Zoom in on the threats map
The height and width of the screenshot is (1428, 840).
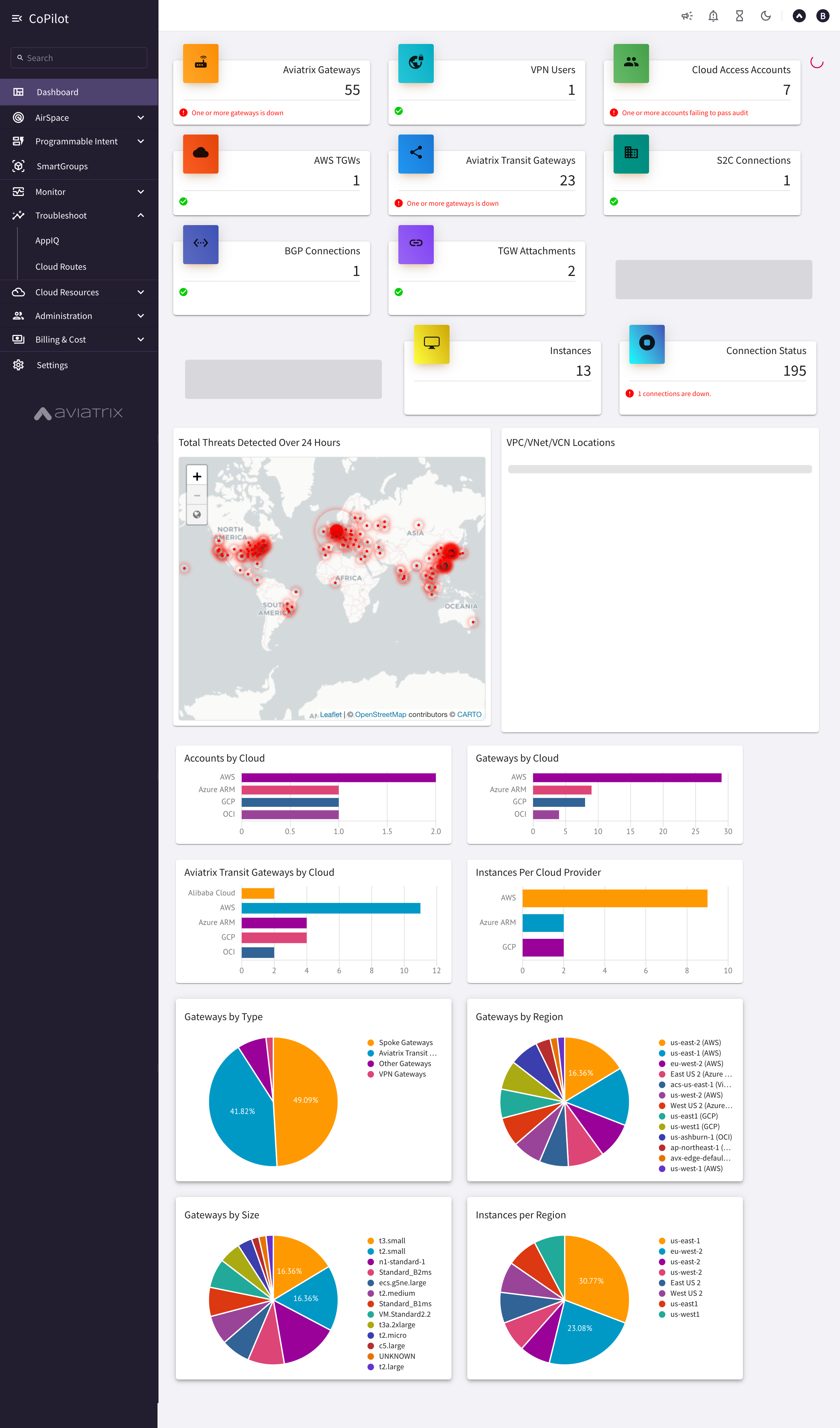coord(197,476)
